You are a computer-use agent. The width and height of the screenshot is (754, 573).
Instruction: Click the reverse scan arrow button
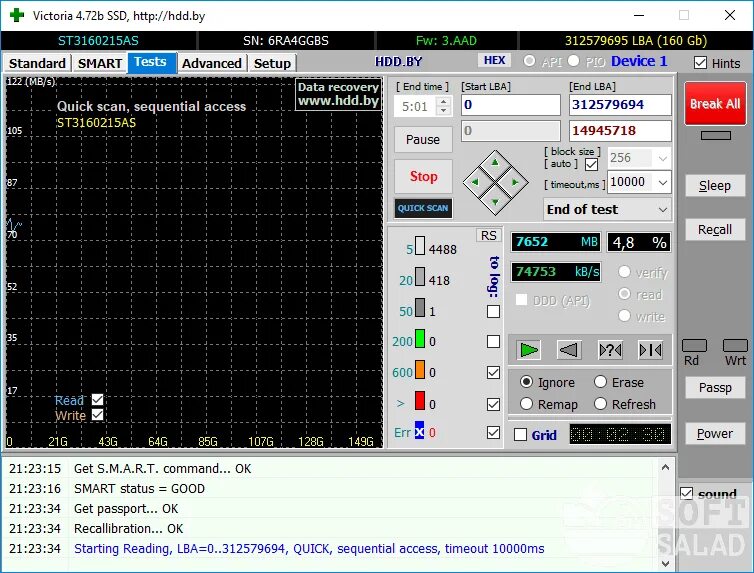pyautogui.click(x=569, y=349)
